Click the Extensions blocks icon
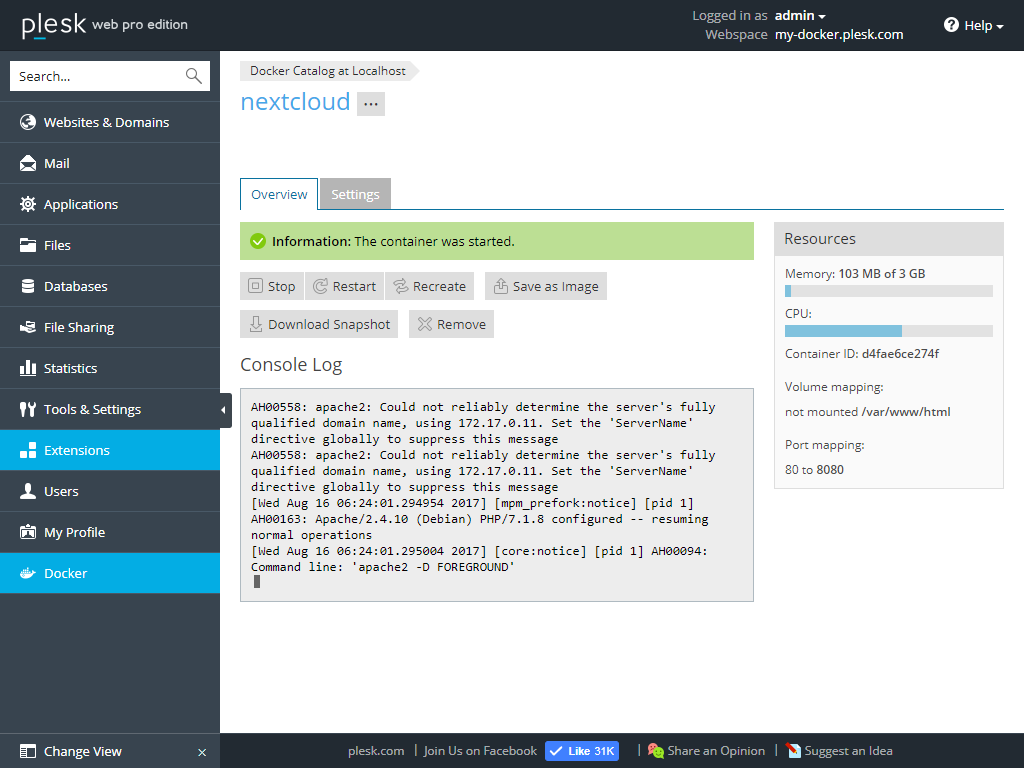This screenshot has height=768, width=1024. 27,450
